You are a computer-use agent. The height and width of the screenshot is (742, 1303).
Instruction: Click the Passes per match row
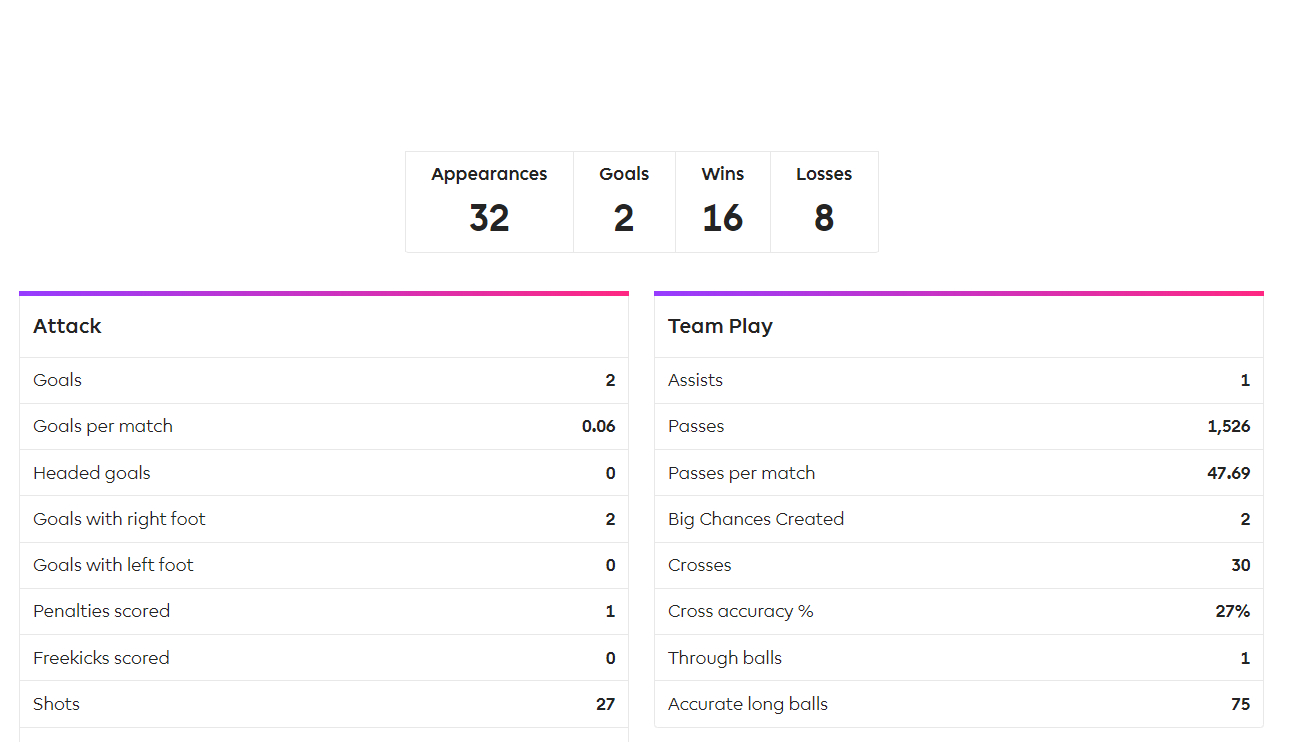click(x=958, y=473)
